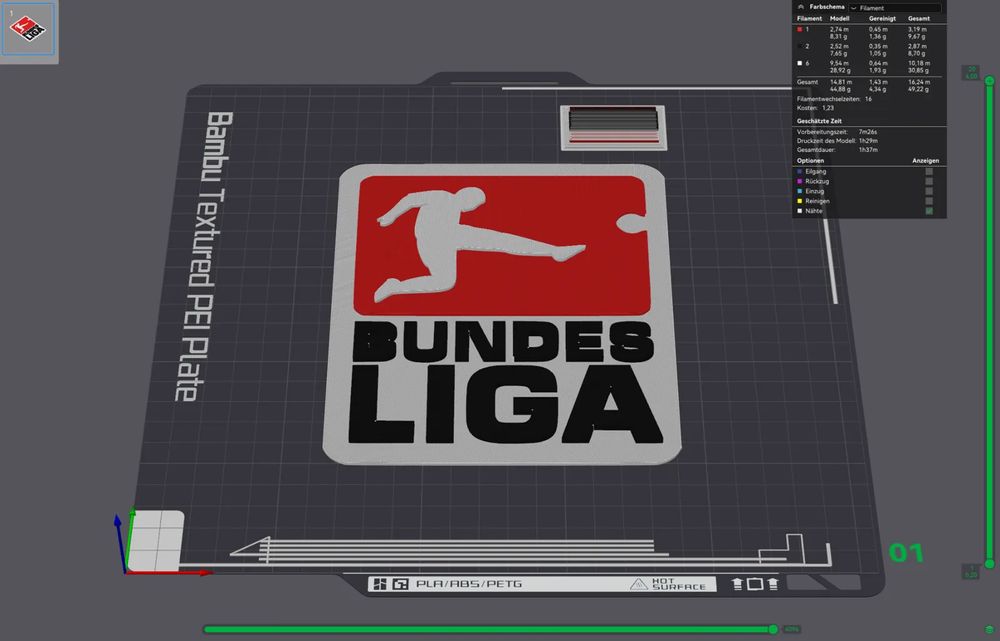Click the horizontal move slider handle
Image resolution: width=1000 pixels, height=641 pixels.
(773, 630)
